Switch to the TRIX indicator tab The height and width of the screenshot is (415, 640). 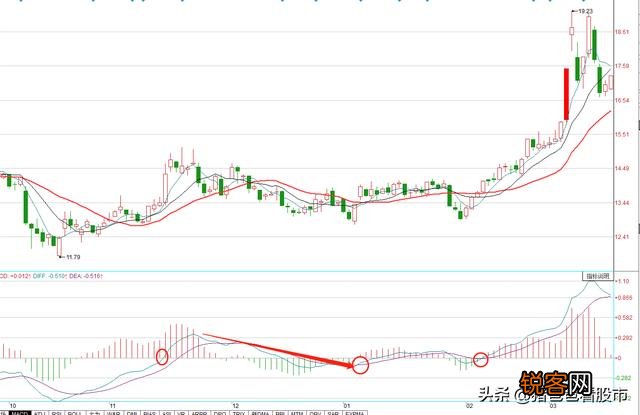(239, 413)
